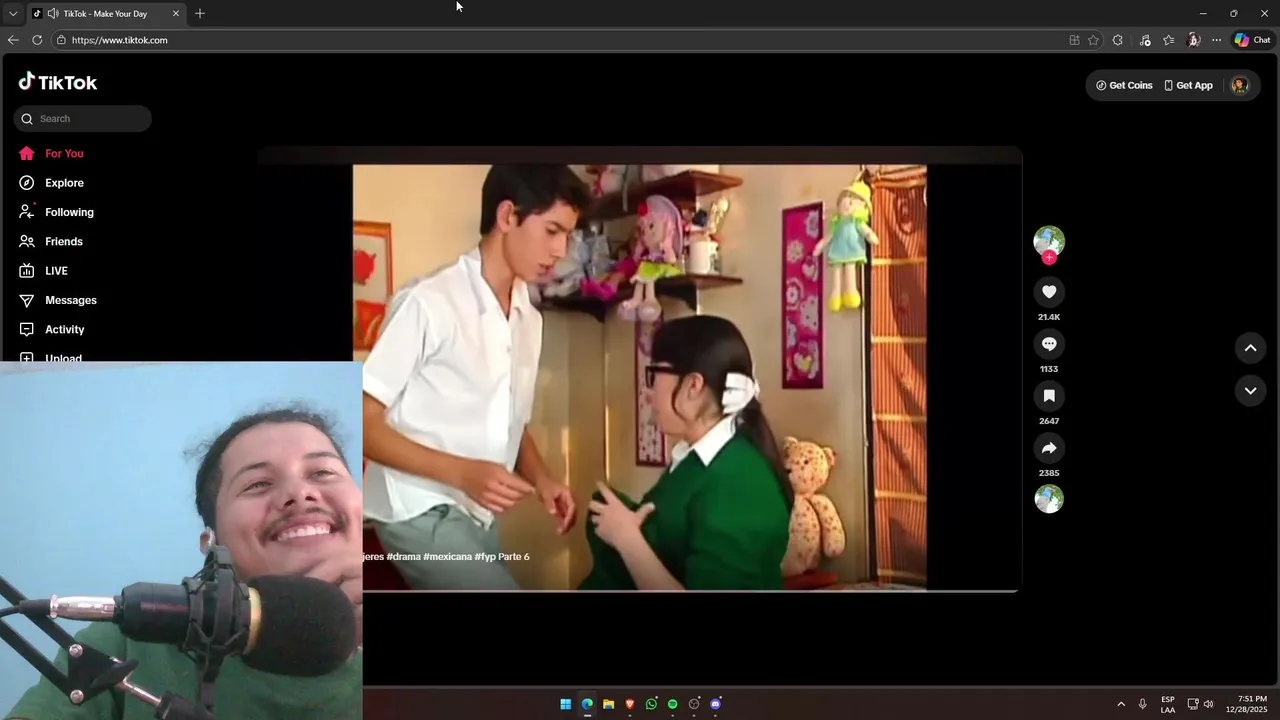Image resolution: width=1280 pixels, height=720 pixels.
Task: Click Get App button
Action: point(1188,85)
